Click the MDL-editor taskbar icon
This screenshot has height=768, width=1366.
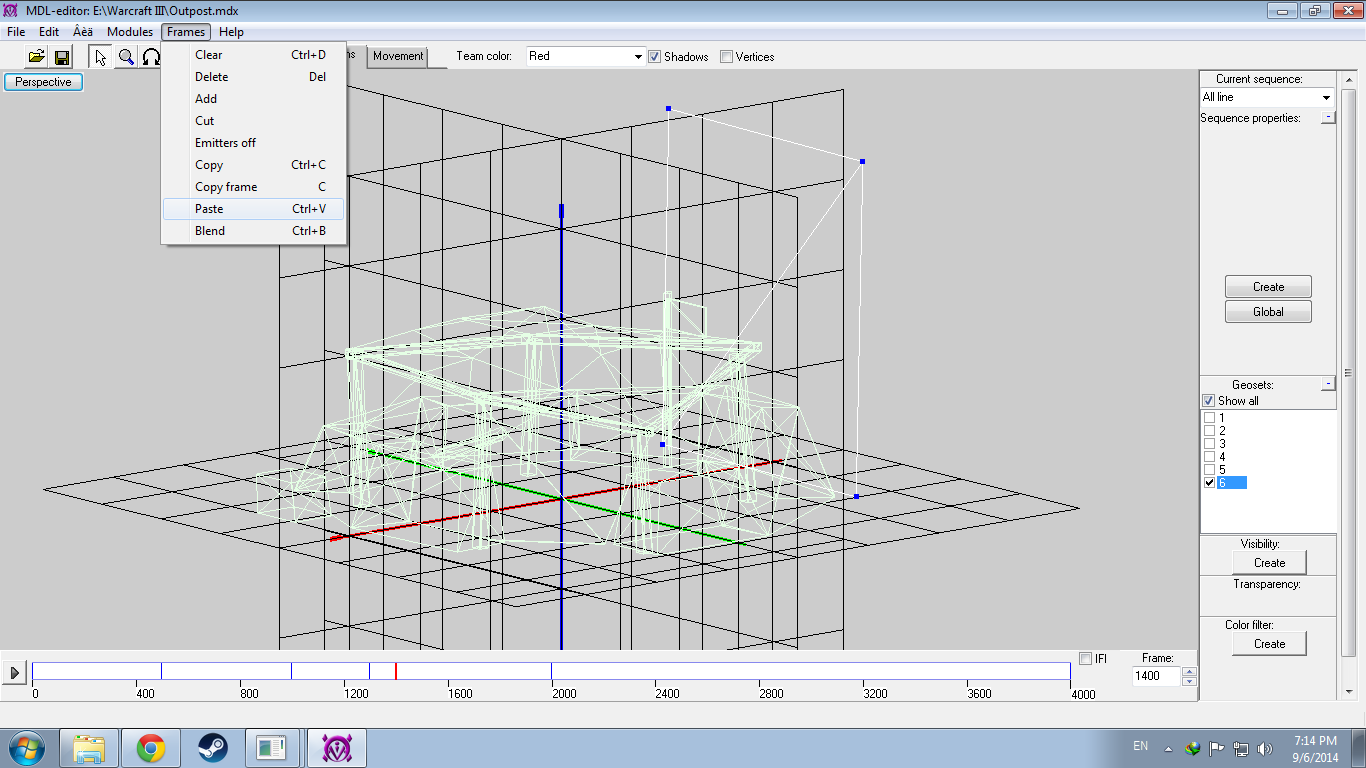[x=337, y=748]
